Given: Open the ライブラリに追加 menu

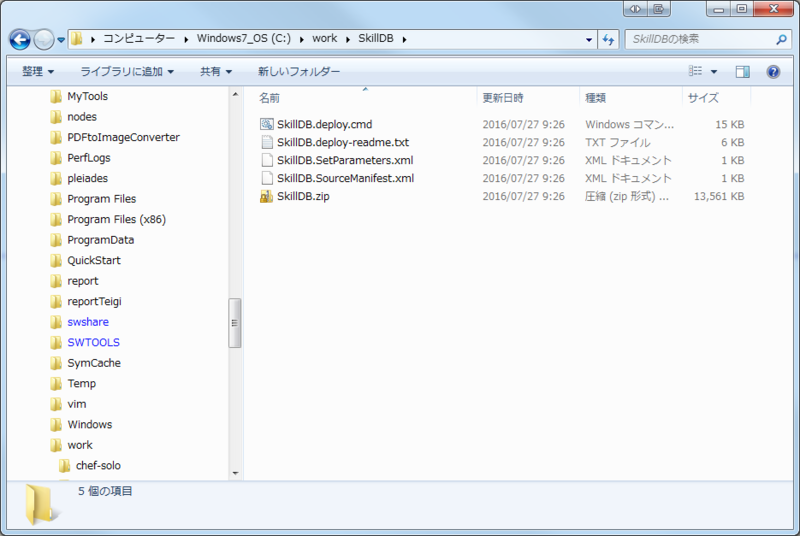Looking at the screenshot, I should pyautogui.click(x=127, y=71).
